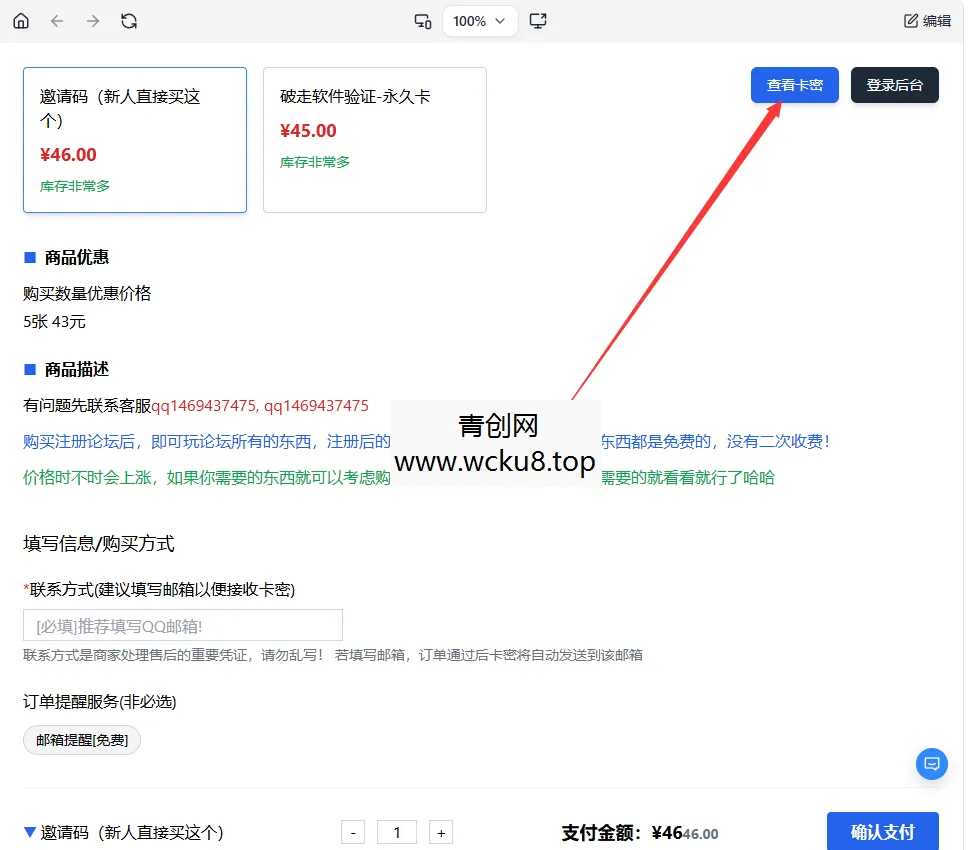Click the home icon in the toolbar
968x850 pixels.
(x=20, y=20)
